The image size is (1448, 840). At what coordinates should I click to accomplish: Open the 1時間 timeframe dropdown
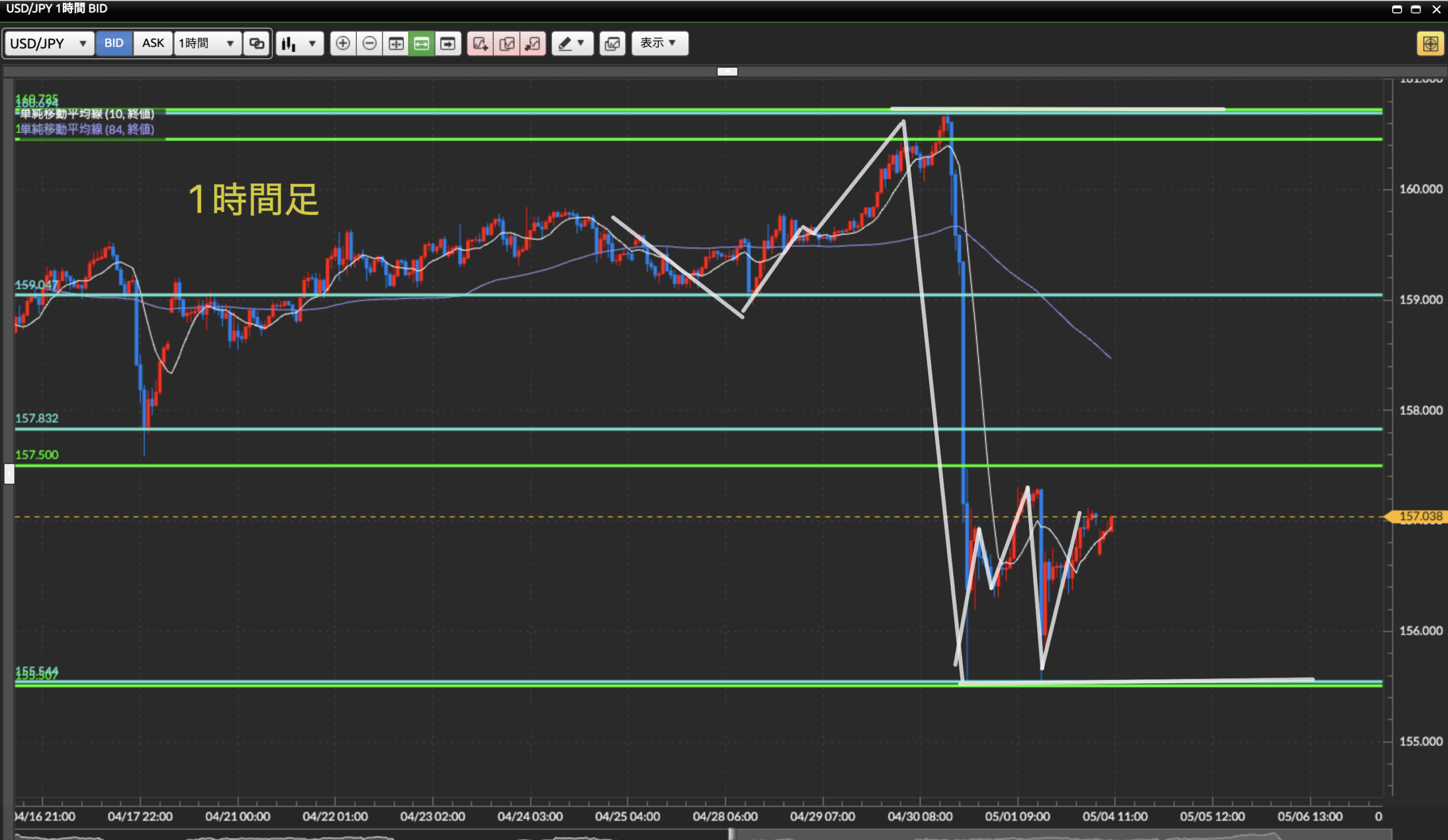pyautogui.click(x=208, y=44)
